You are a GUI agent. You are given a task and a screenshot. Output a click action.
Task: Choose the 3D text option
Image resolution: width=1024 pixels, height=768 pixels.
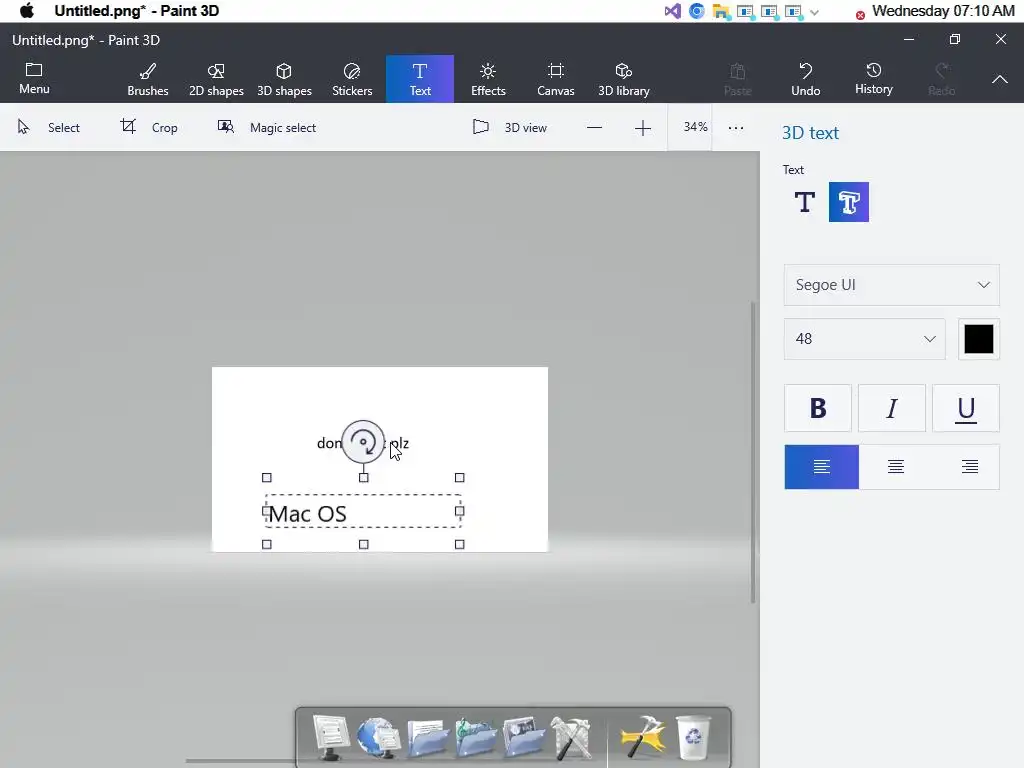[x=849, y=202]
